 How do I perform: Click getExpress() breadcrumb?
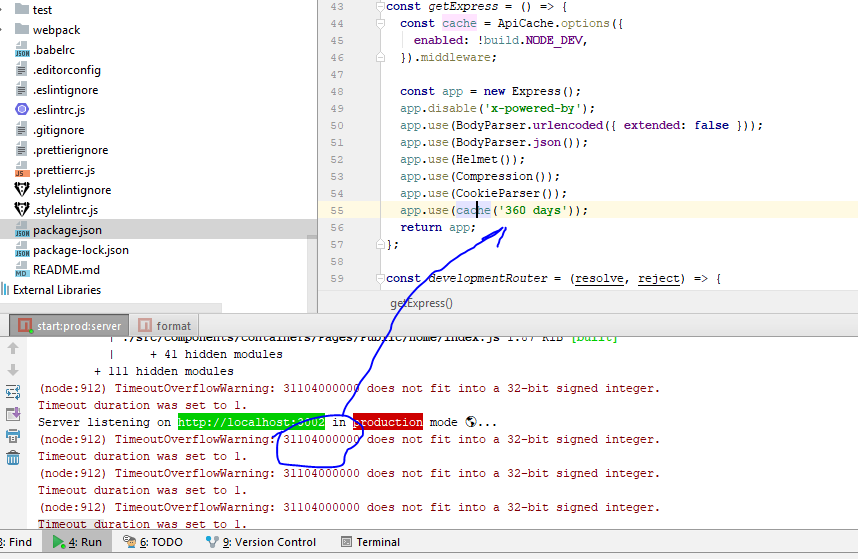pyautogui.click(x=421, y=303)
